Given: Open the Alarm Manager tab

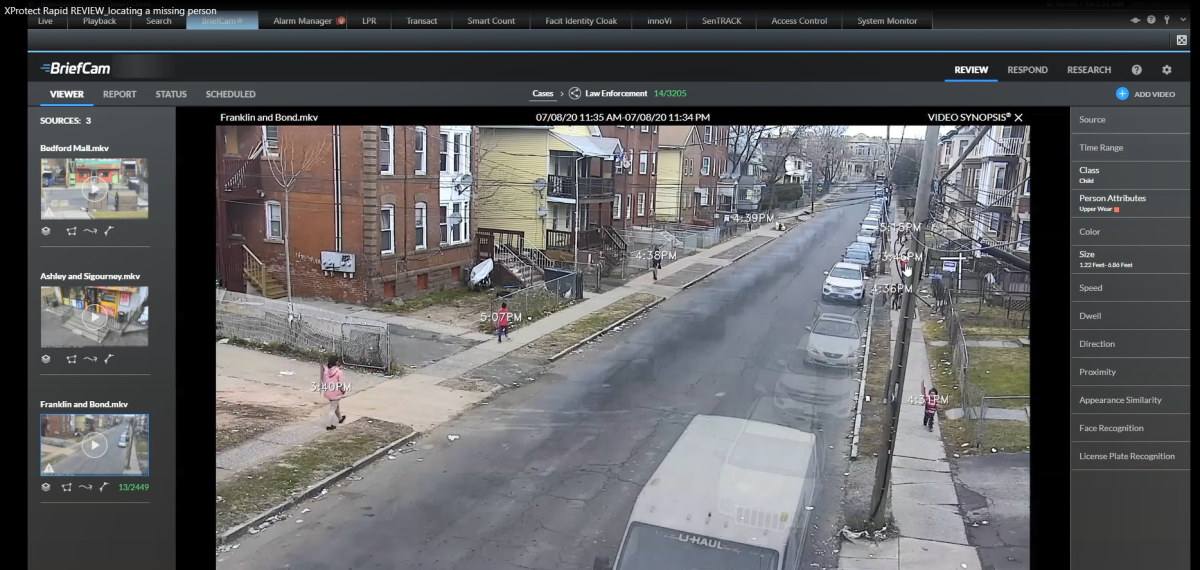Looking at the screenshot, I should [303, 21].
